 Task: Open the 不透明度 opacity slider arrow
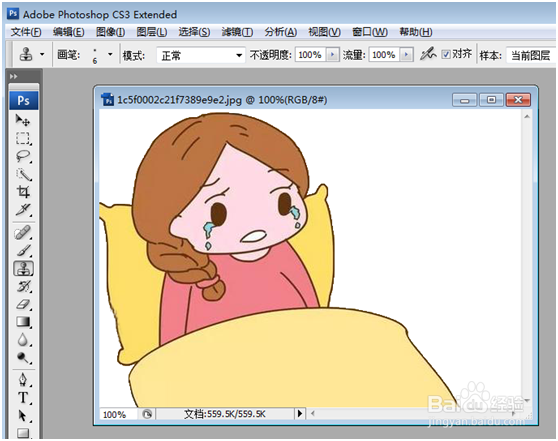point(332,55)
